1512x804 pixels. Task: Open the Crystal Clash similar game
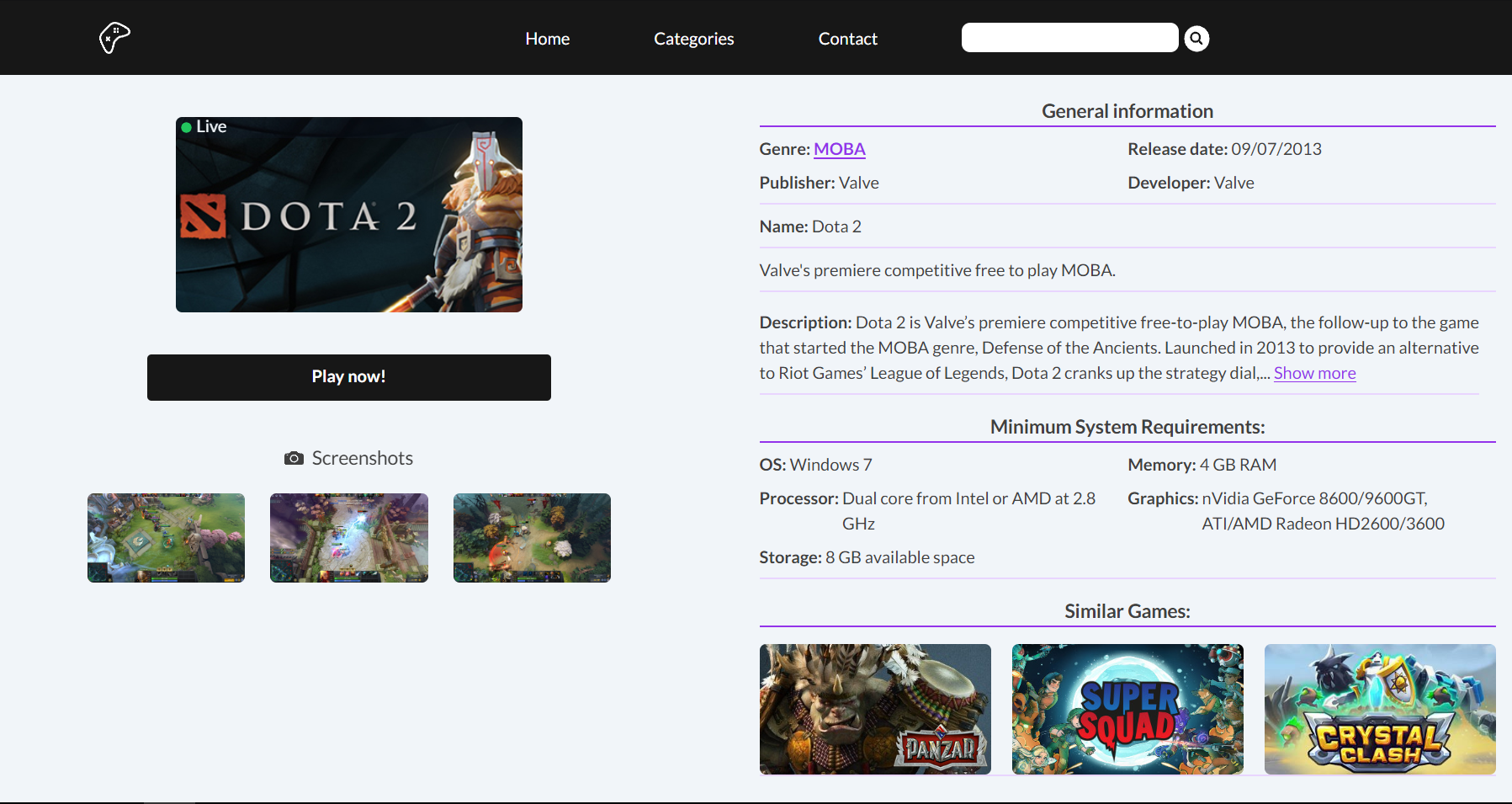1380,709
